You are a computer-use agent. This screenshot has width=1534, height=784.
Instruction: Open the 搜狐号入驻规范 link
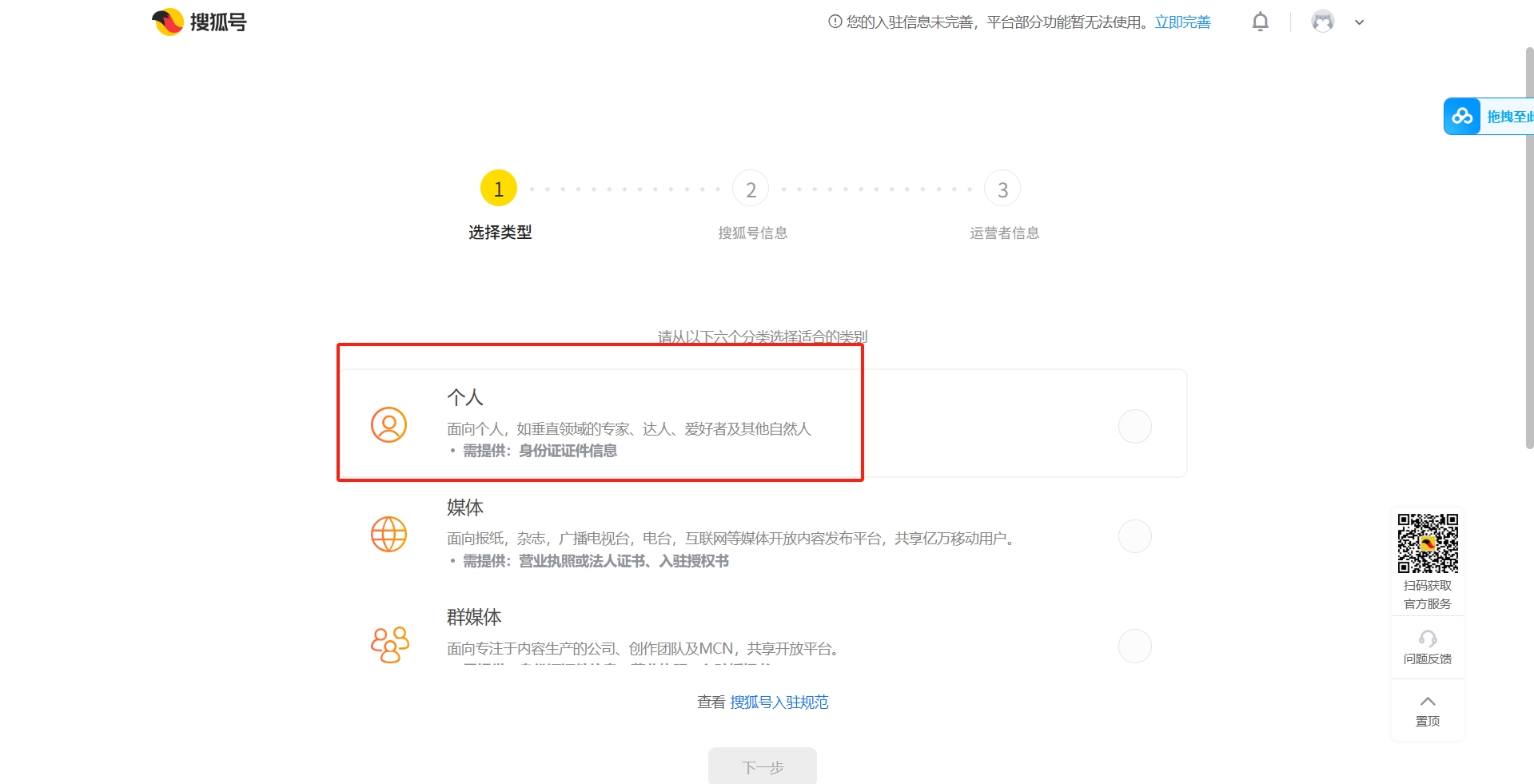779,702
